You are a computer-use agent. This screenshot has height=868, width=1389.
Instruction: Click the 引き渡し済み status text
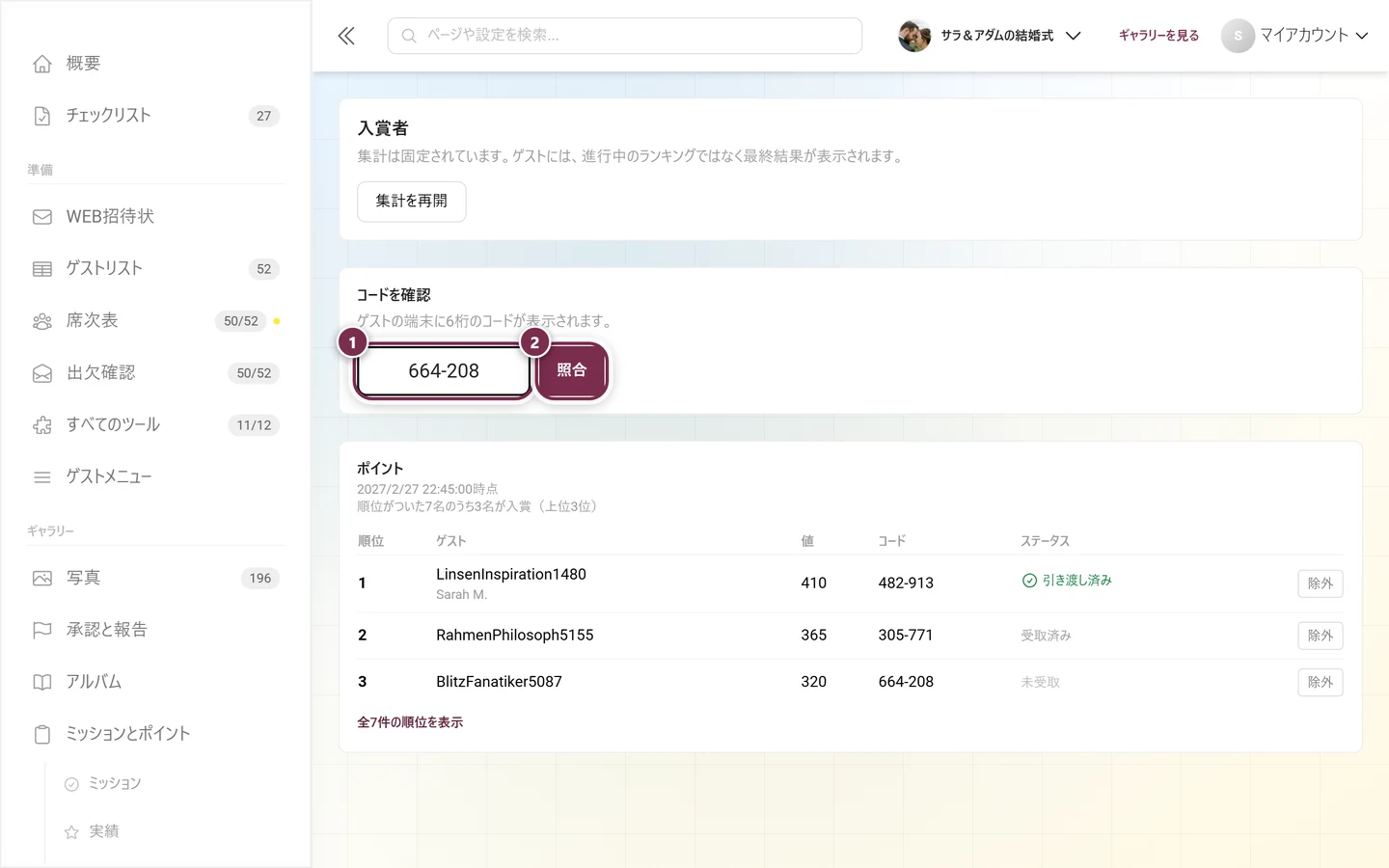tap(1076, 581)
